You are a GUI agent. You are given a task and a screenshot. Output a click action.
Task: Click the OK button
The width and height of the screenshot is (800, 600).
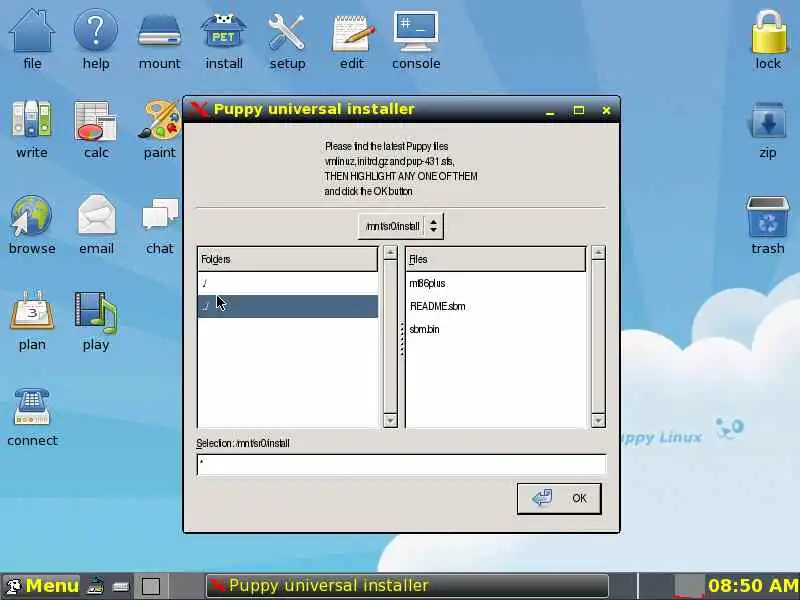559,498
